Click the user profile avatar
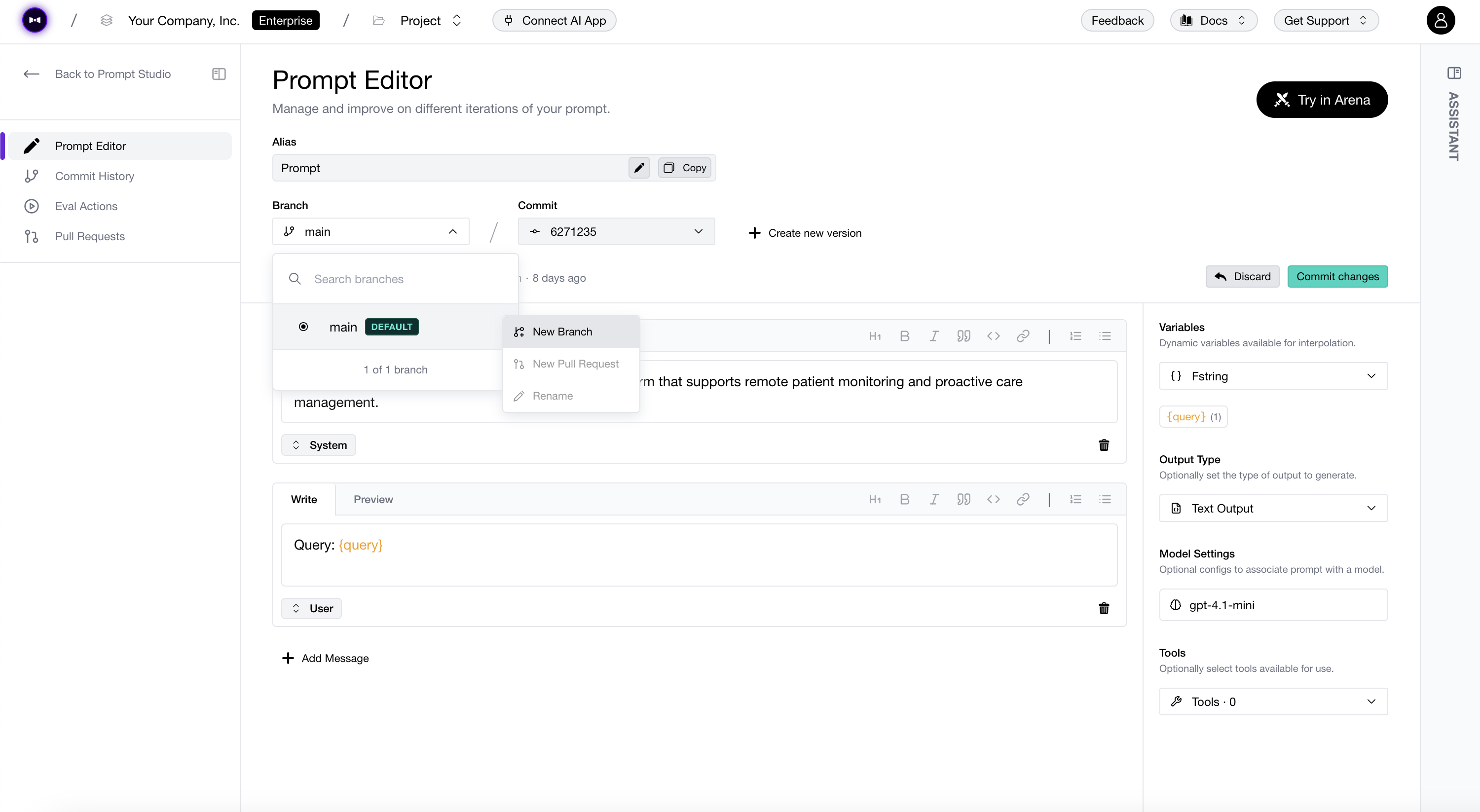The width and height of the screenshot is (1480, 812). click(x=1441, y=21)
